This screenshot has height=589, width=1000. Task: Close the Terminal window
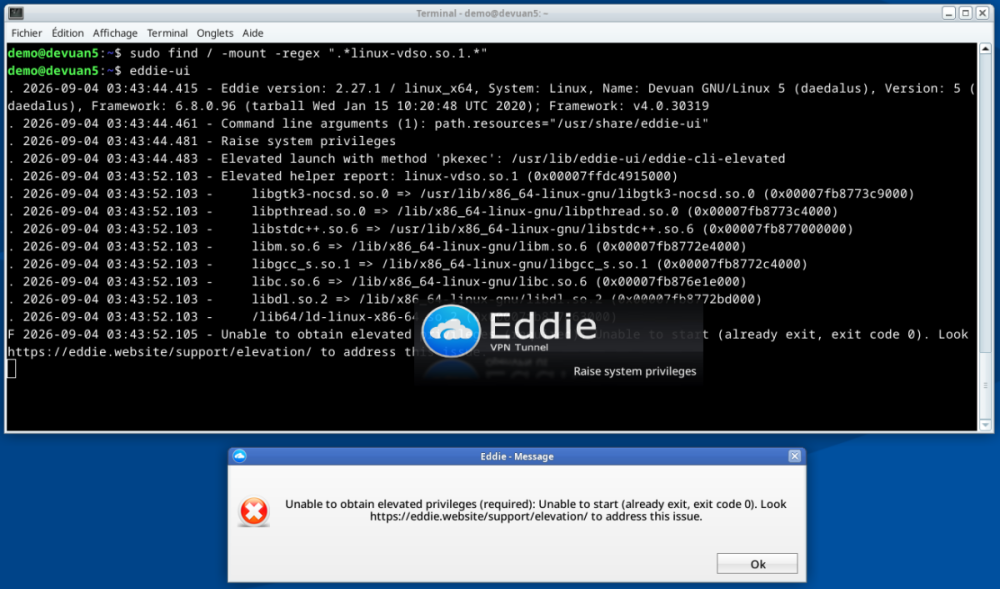982,13
